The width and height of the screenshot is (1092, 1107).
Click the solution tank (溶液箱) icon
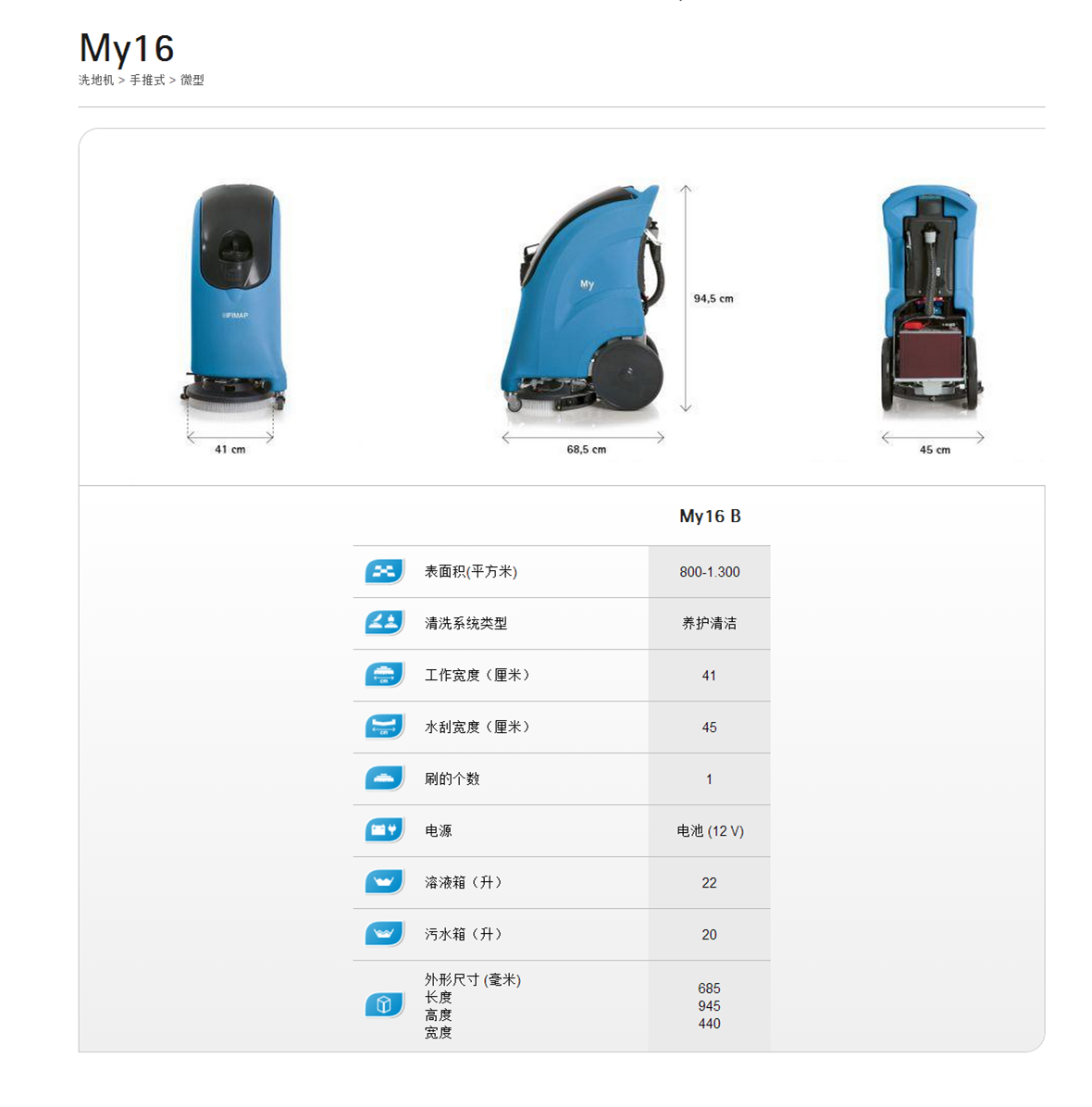click(385, 882)
